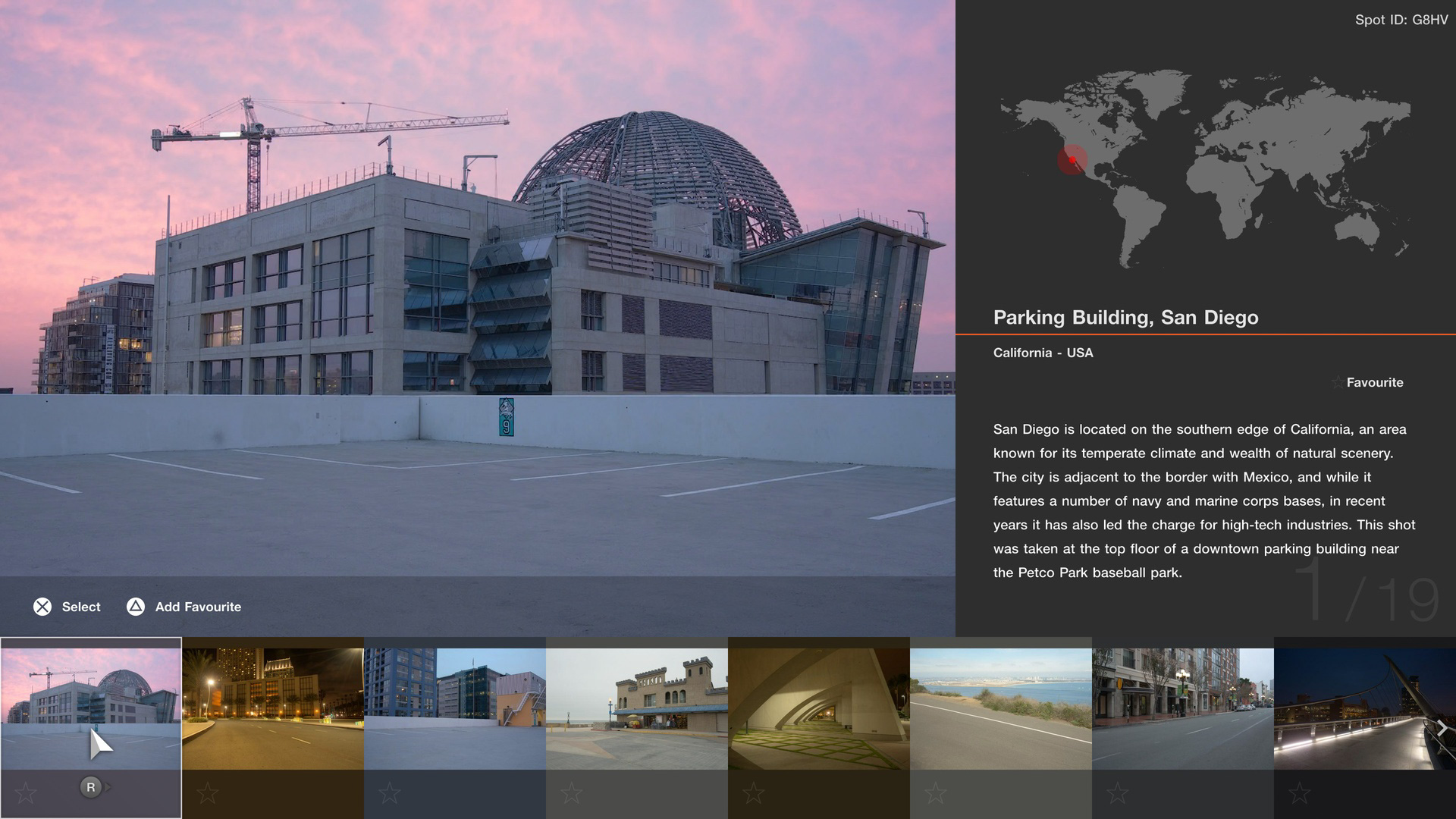Select the castle-style building thumbnail
The height and width of the screenshot is (819, 1456).
pos(637,708)
